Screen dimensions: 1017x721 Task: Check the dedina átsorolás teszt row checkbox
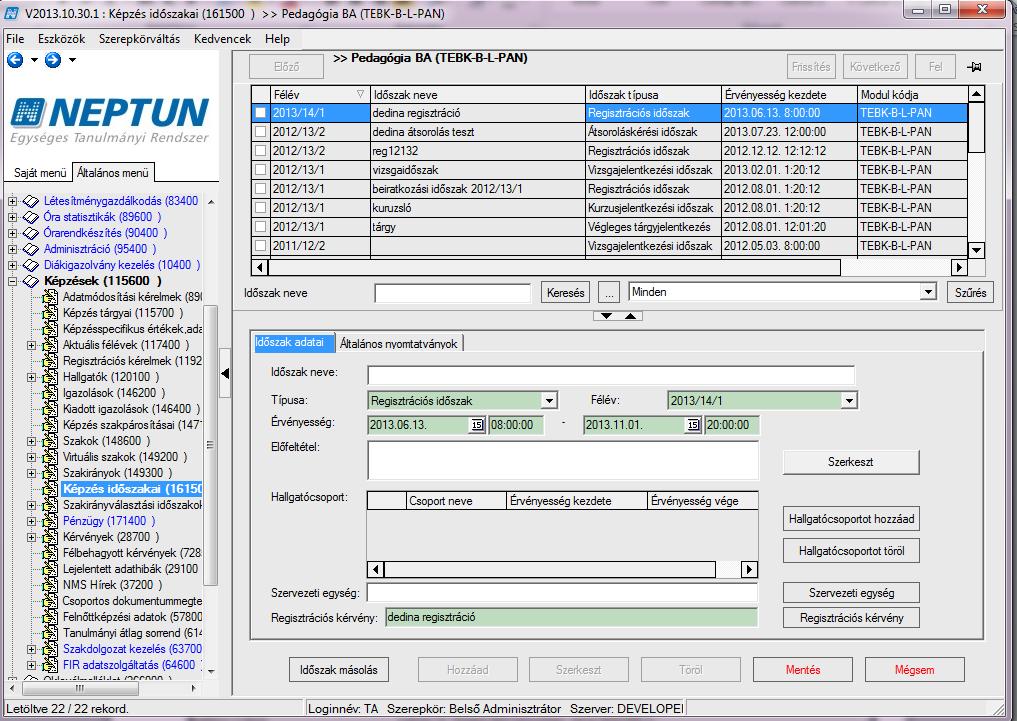click(x=261, y=132)
